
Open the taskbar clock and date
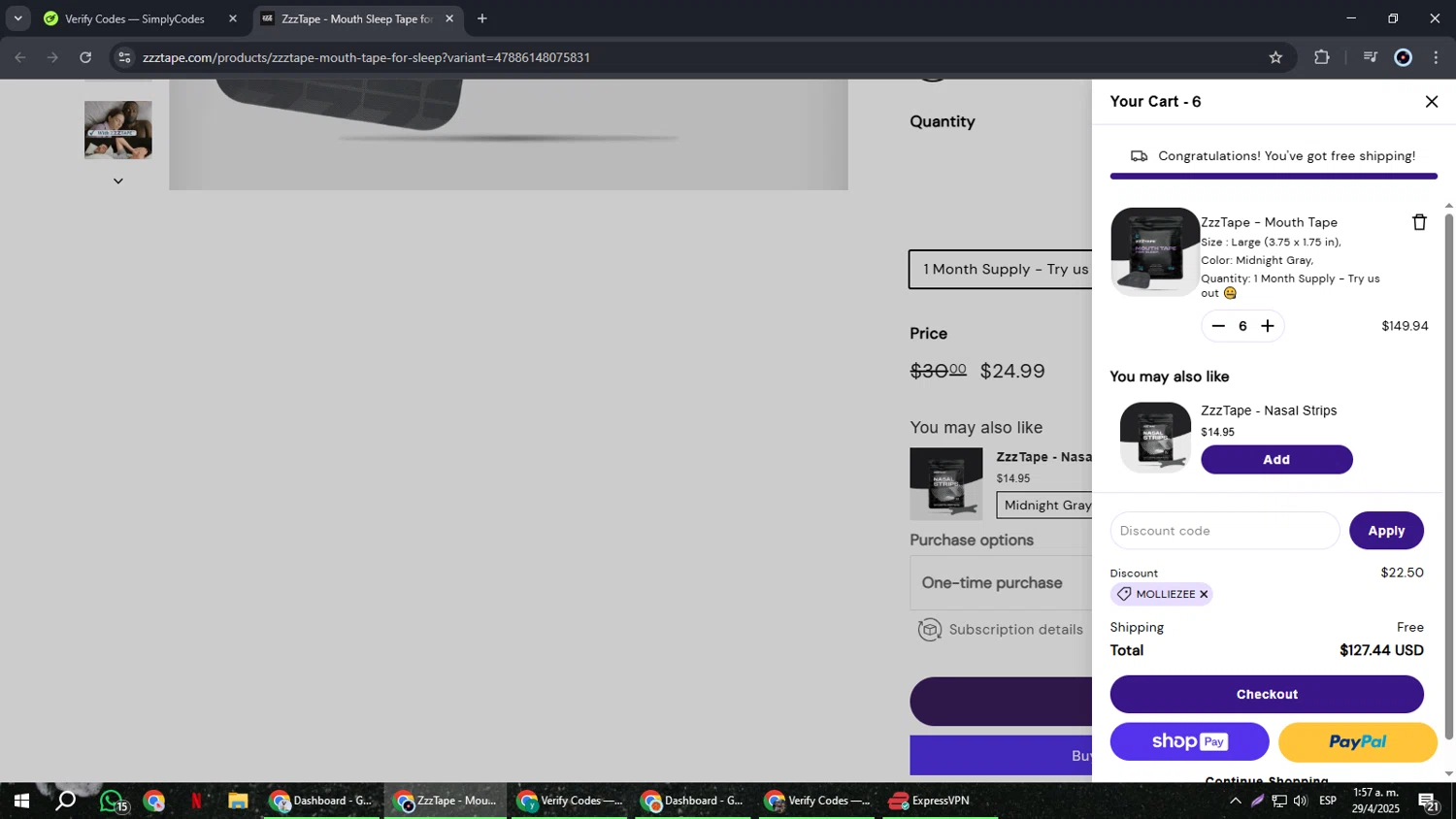1376,802
